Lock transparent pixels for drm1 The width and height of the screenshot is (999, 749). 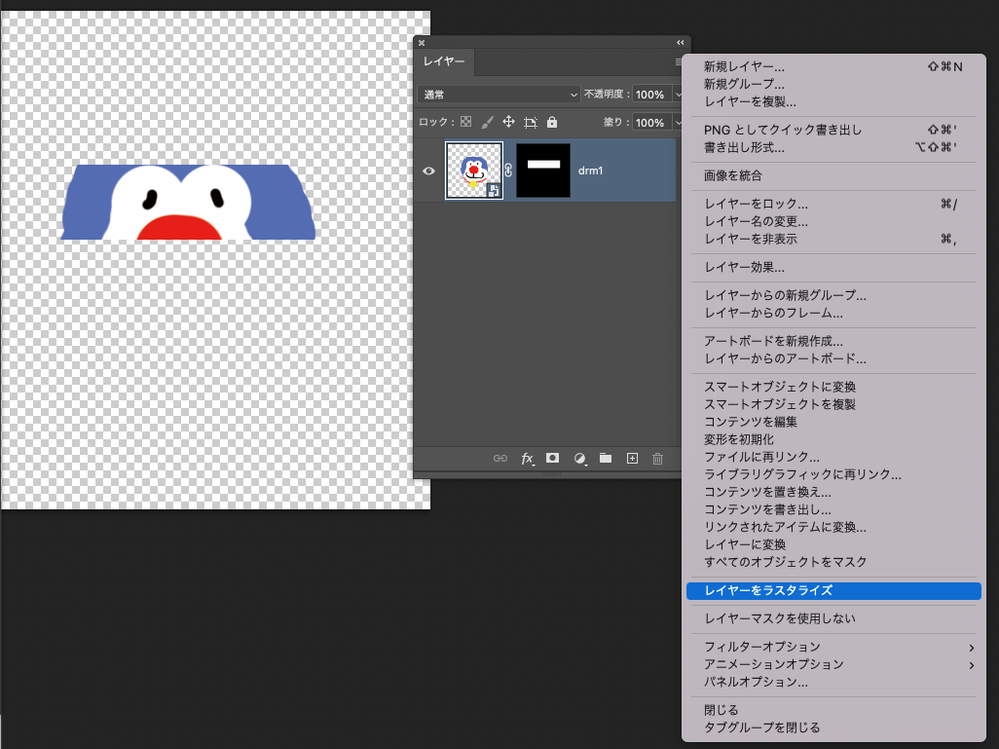(x=467, y=122)
